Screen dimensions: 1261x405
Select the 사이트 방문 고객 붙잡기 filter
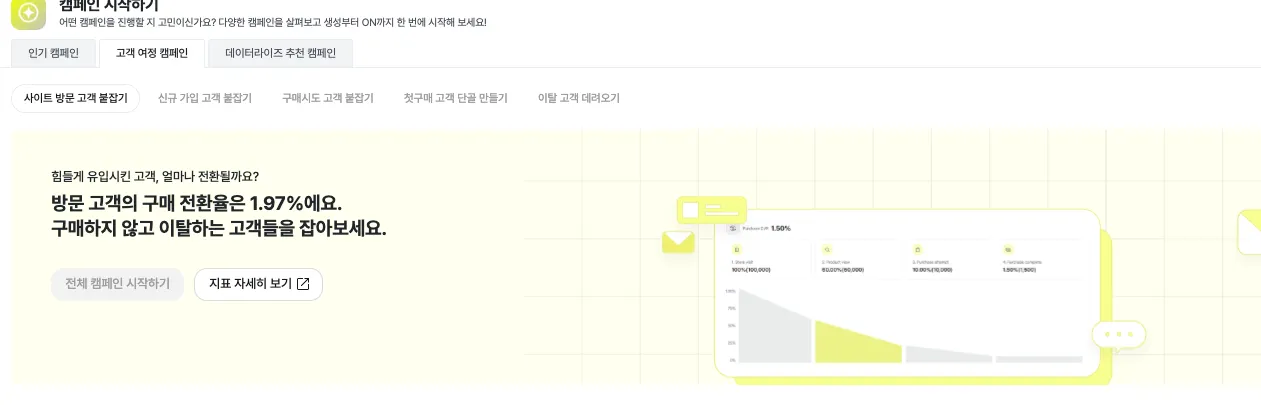click(76, 98)
